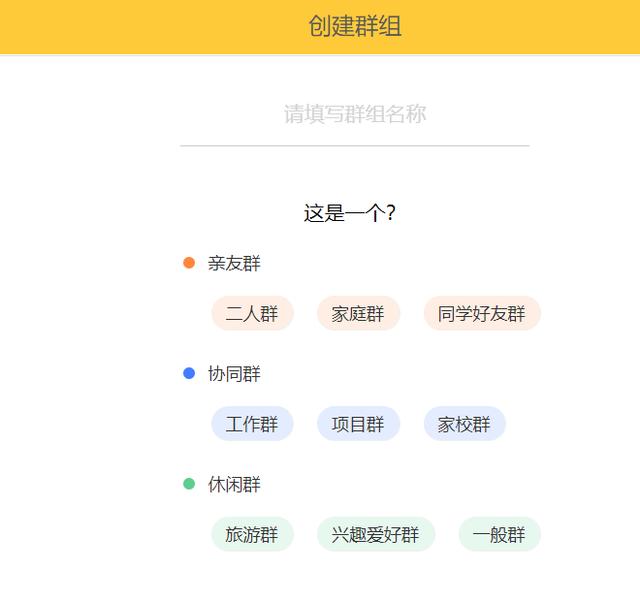Click the 亲友群 category label
640x601 pixels.
point(234,263)
